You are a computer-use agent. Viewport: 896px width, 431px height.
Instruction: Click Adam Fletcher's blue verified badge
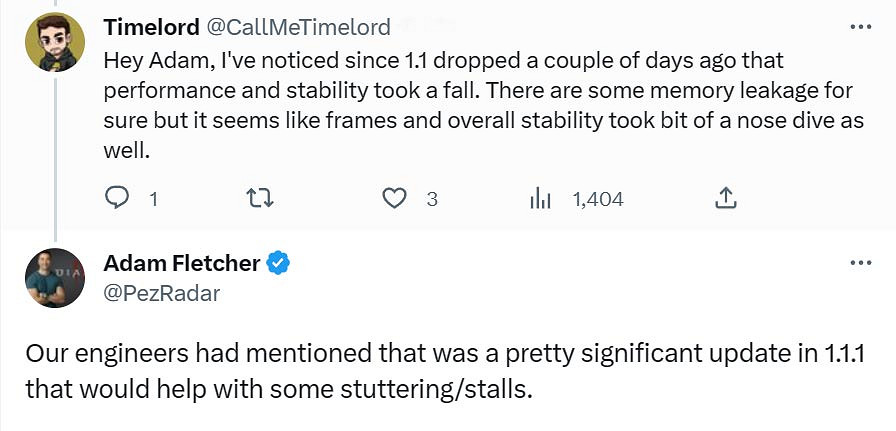(280, 264)
